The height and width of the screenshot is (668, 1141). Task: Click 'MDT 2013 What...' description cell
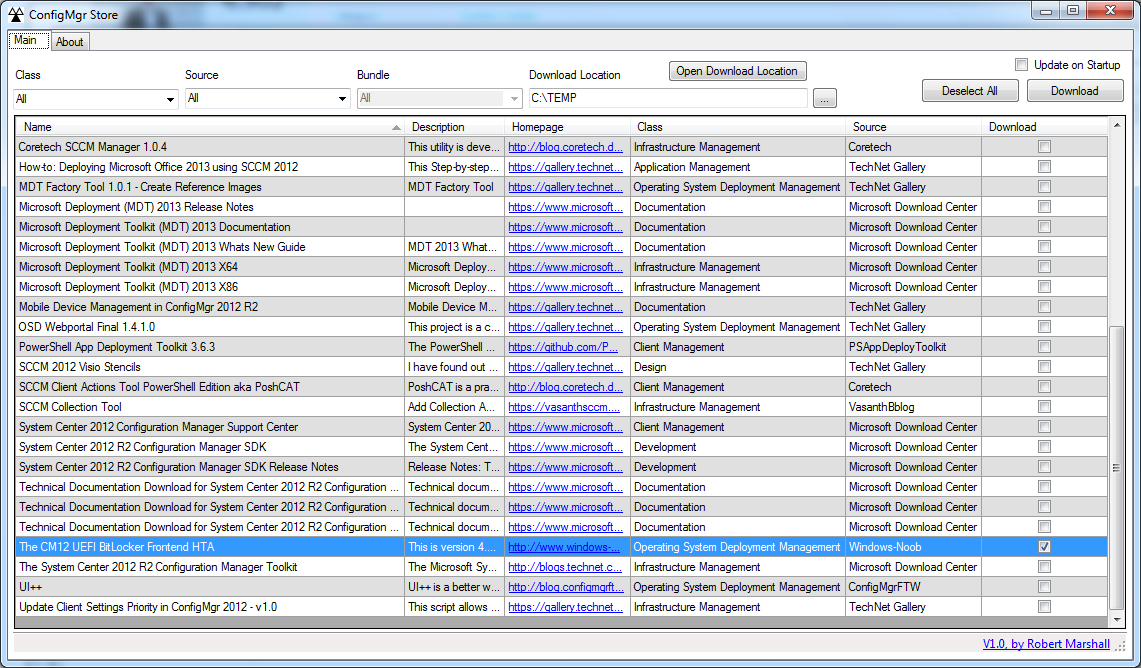coord(455,247)
